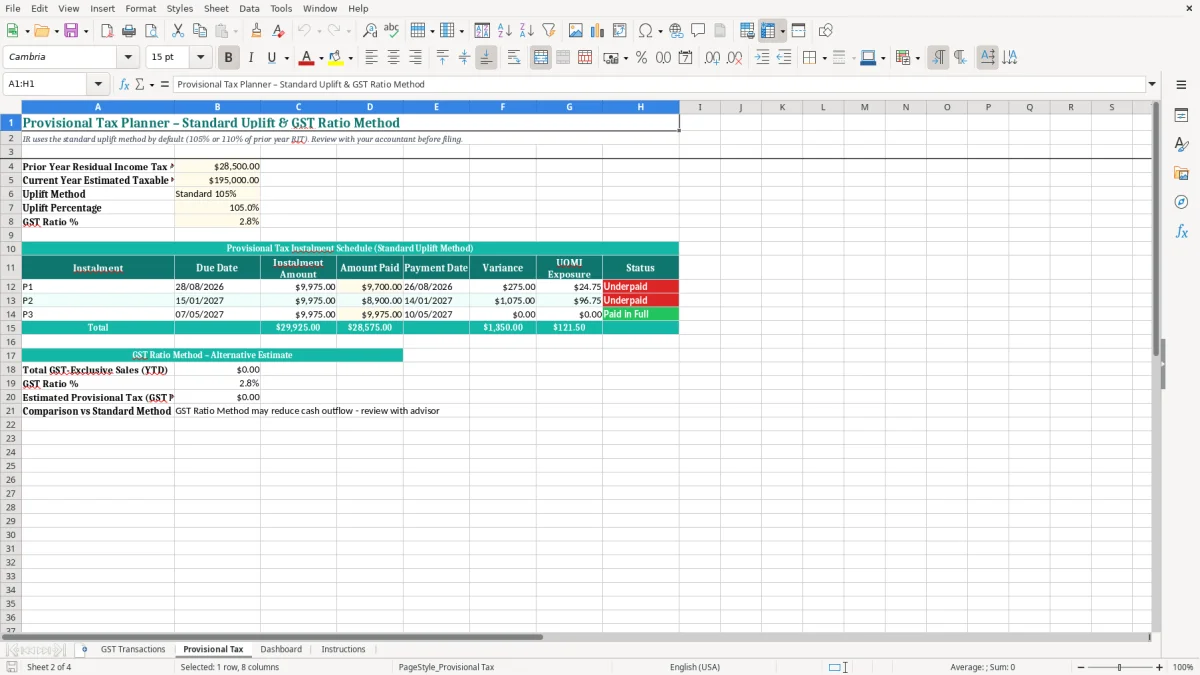Open the Open-file dropdown arrow
Viewport: 1200px width, 675px height.
click(x=57, y=31)
